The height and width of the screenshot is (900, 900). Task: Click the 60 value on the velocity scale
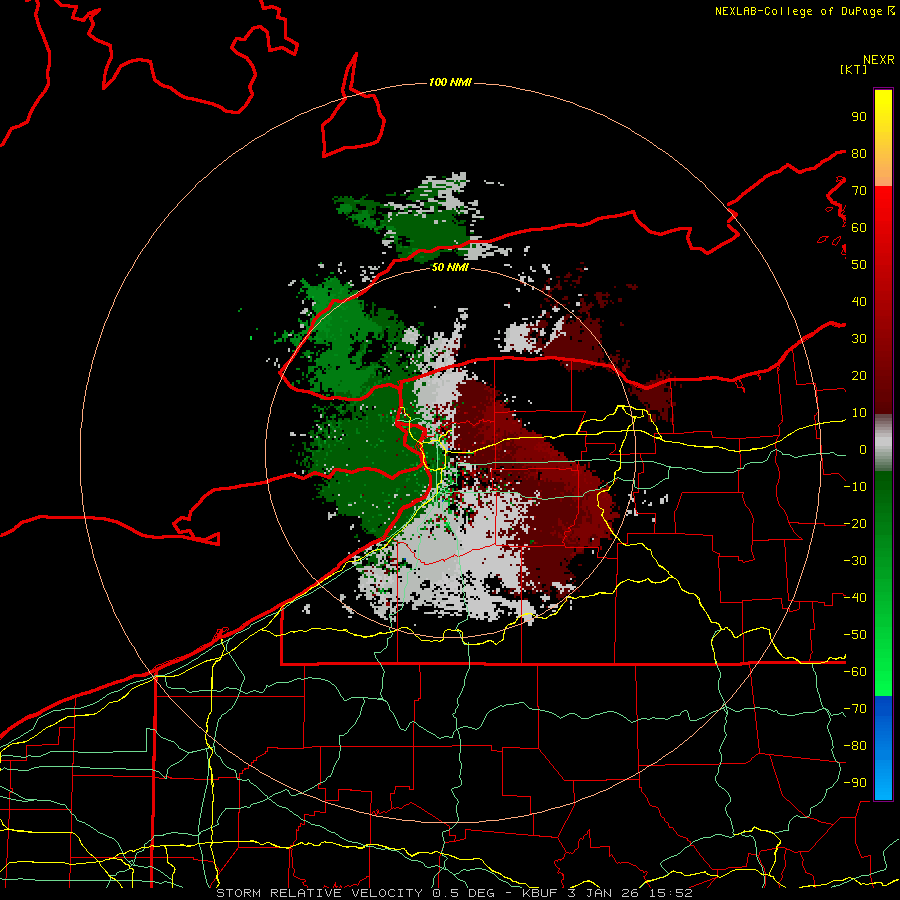859,227
